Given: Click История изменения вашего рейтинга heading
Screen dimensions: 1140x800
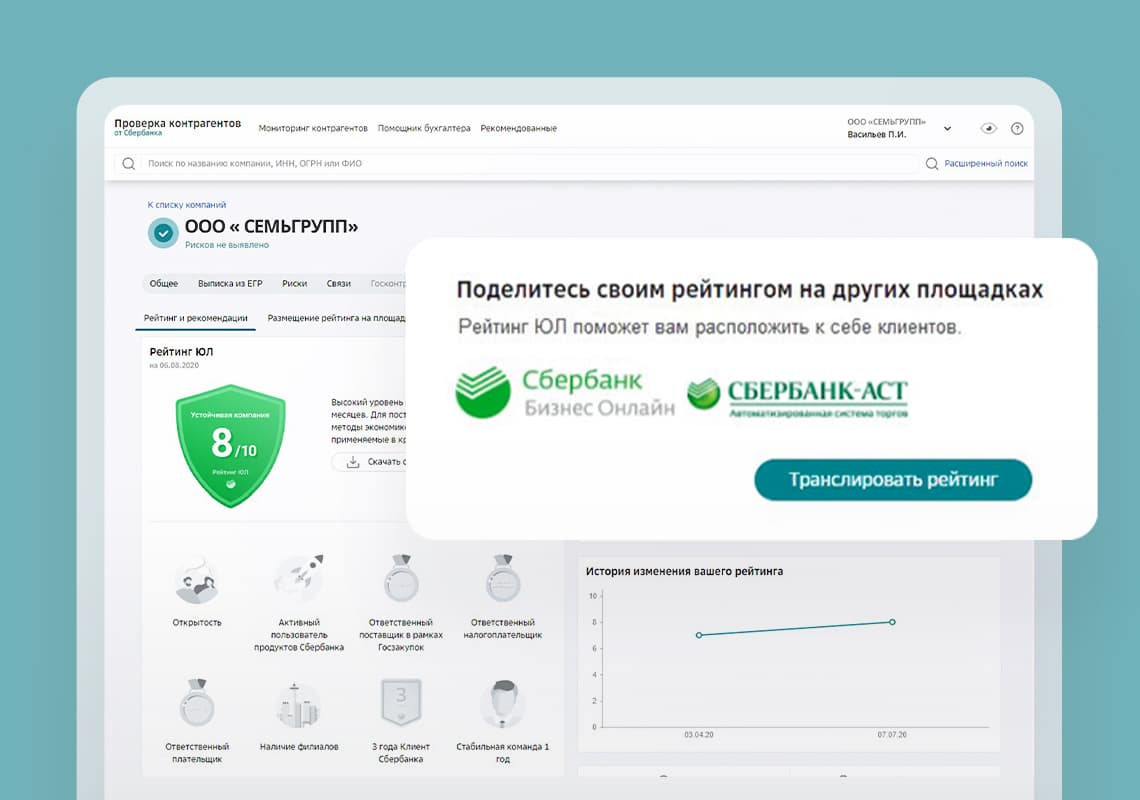Looking at the screenshot, I should coord(684,572).
